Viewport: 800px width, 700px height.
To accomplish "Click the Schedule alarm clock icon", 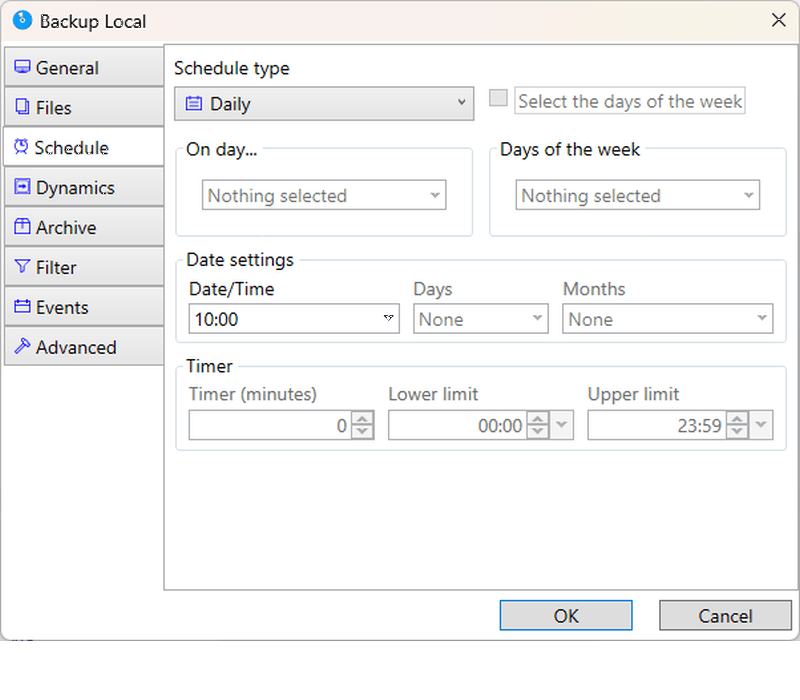I will point(21,147).
